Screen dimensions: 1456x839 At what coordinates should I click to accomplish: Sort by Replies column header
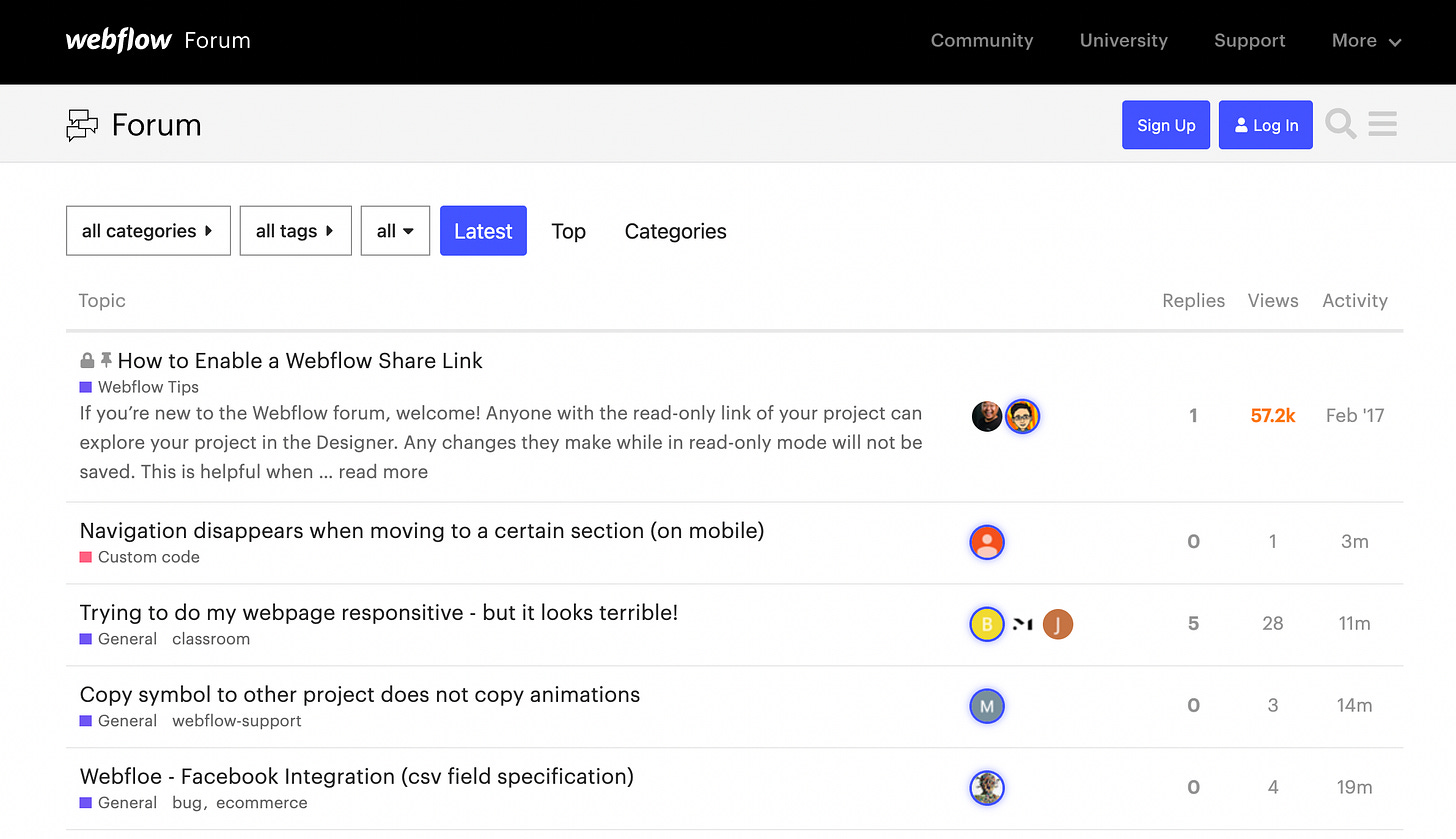[x=1193, y=301]
